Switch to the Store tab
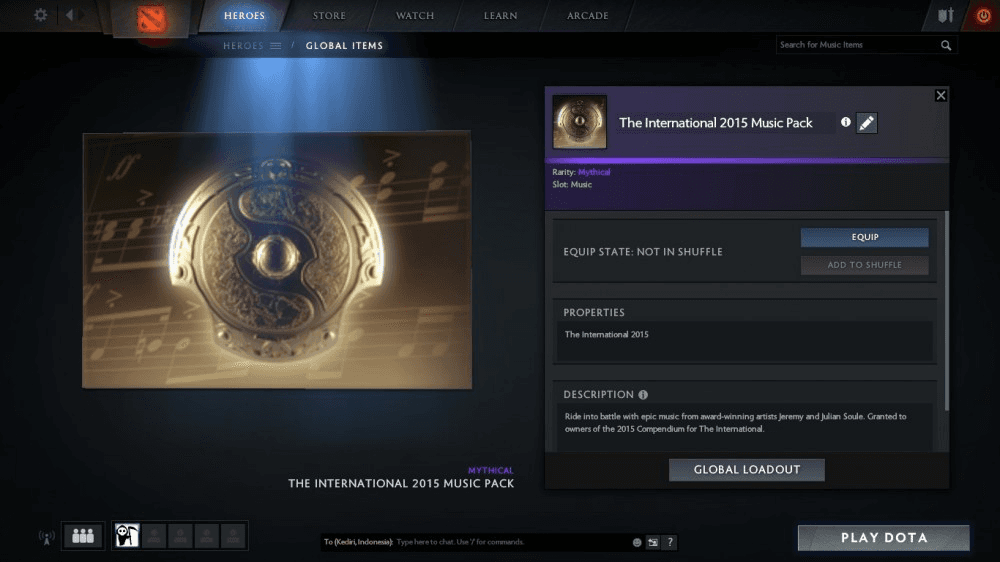The height and width of the screenshot is (562, 1000). tap(329, 16)
